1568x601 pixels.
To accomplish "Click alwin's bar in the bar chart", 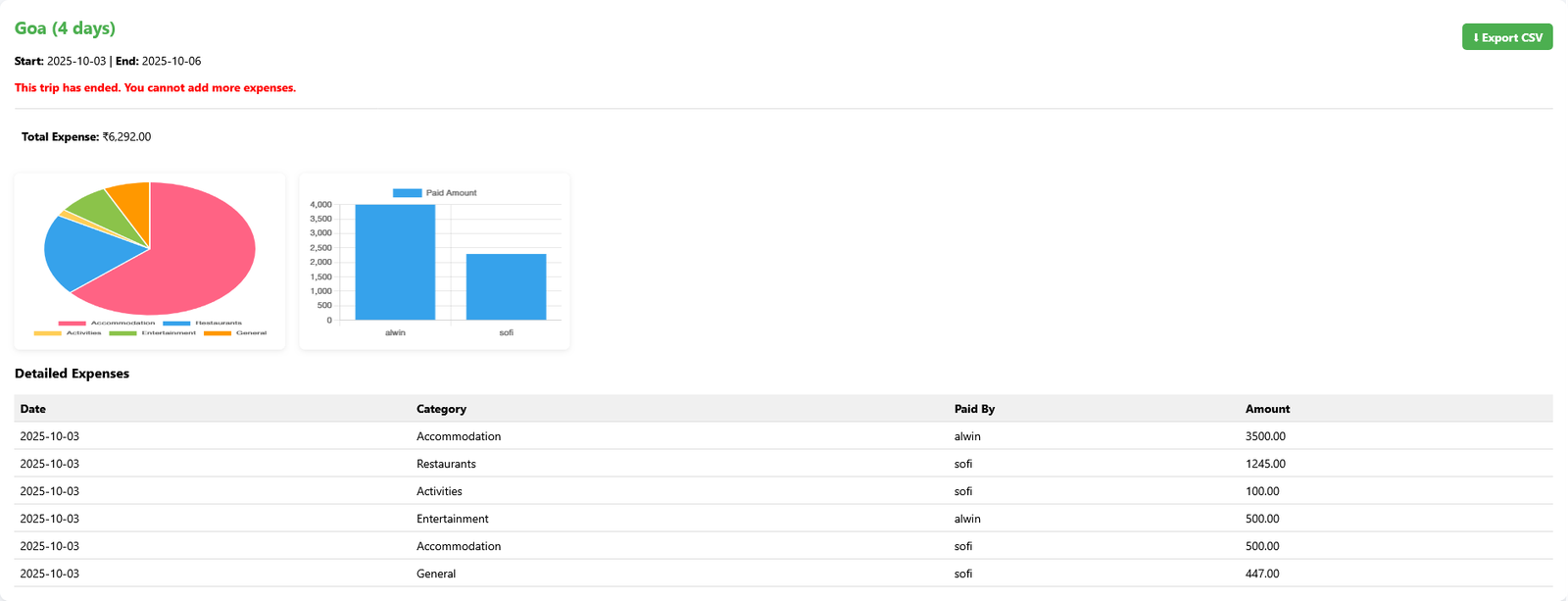I will (x=395, y=263).
